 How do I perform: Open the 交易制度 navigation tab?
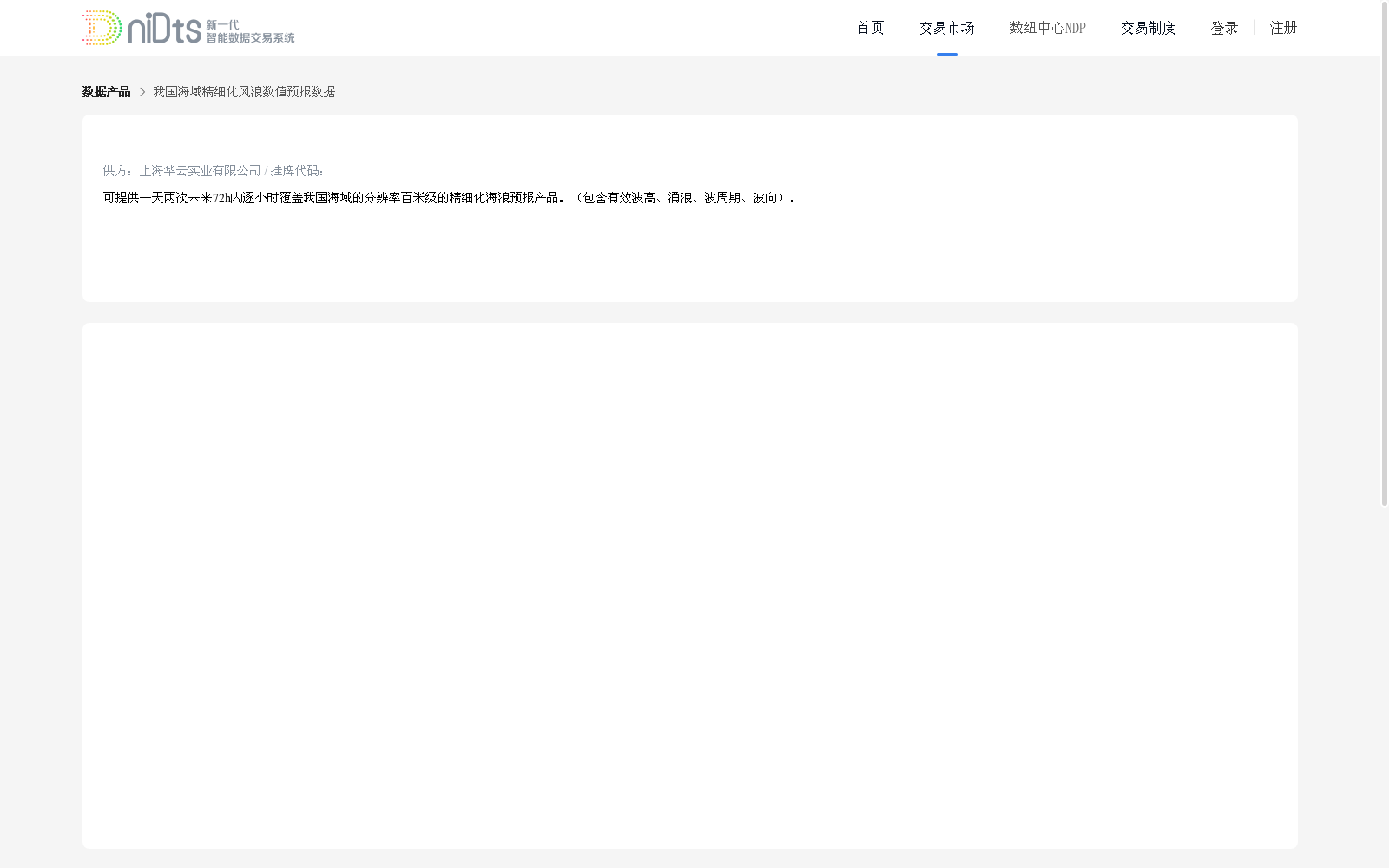coord(1148,28)
